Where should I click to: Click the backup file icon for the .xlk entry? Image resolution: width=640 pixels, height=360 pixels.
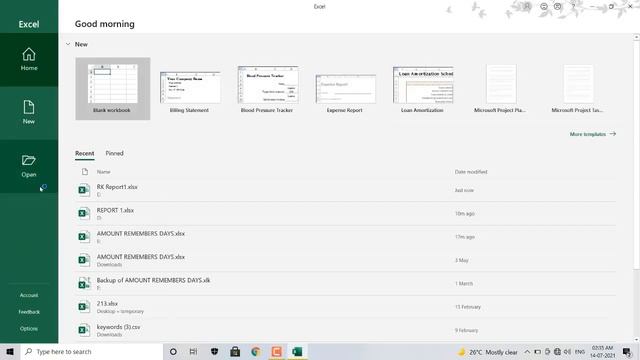coord(84,283)
